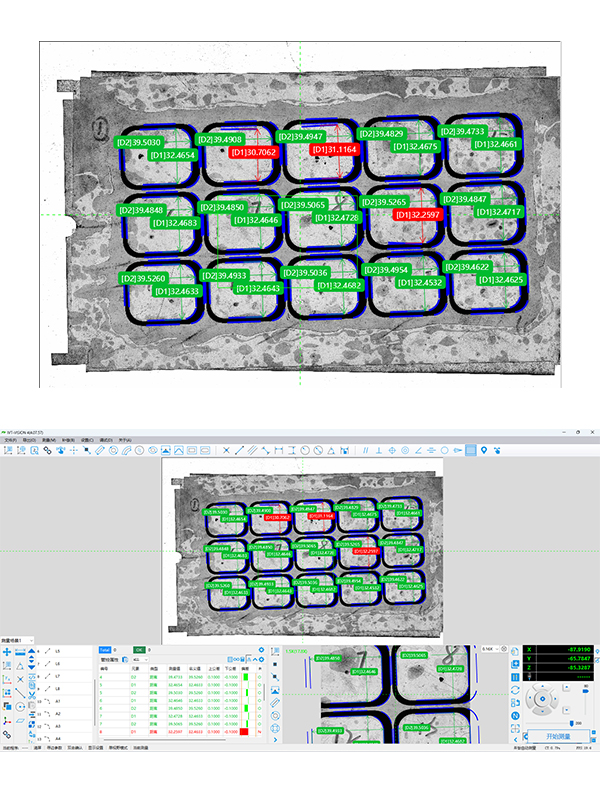Select the refresh rotate icon beside coordinate panel
The width and height of the screenshot is (600, 800).
click(x=515, y=690)
